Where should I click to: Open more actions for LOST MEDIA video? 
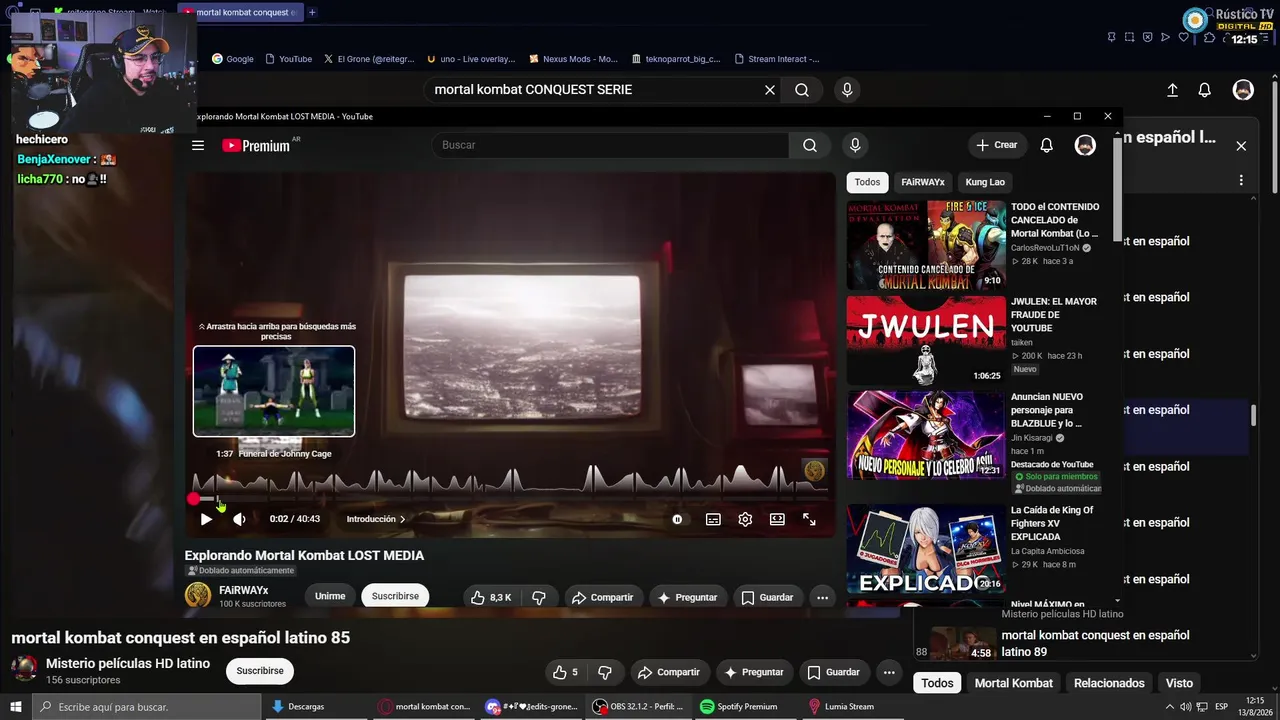(822, 597)
